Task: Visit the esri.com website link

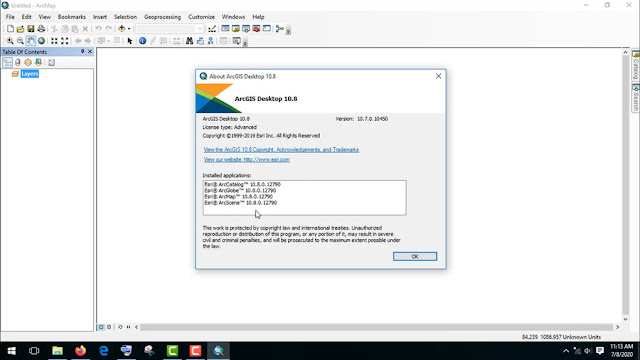Action: pyautogui.click(x=247, y=160)
